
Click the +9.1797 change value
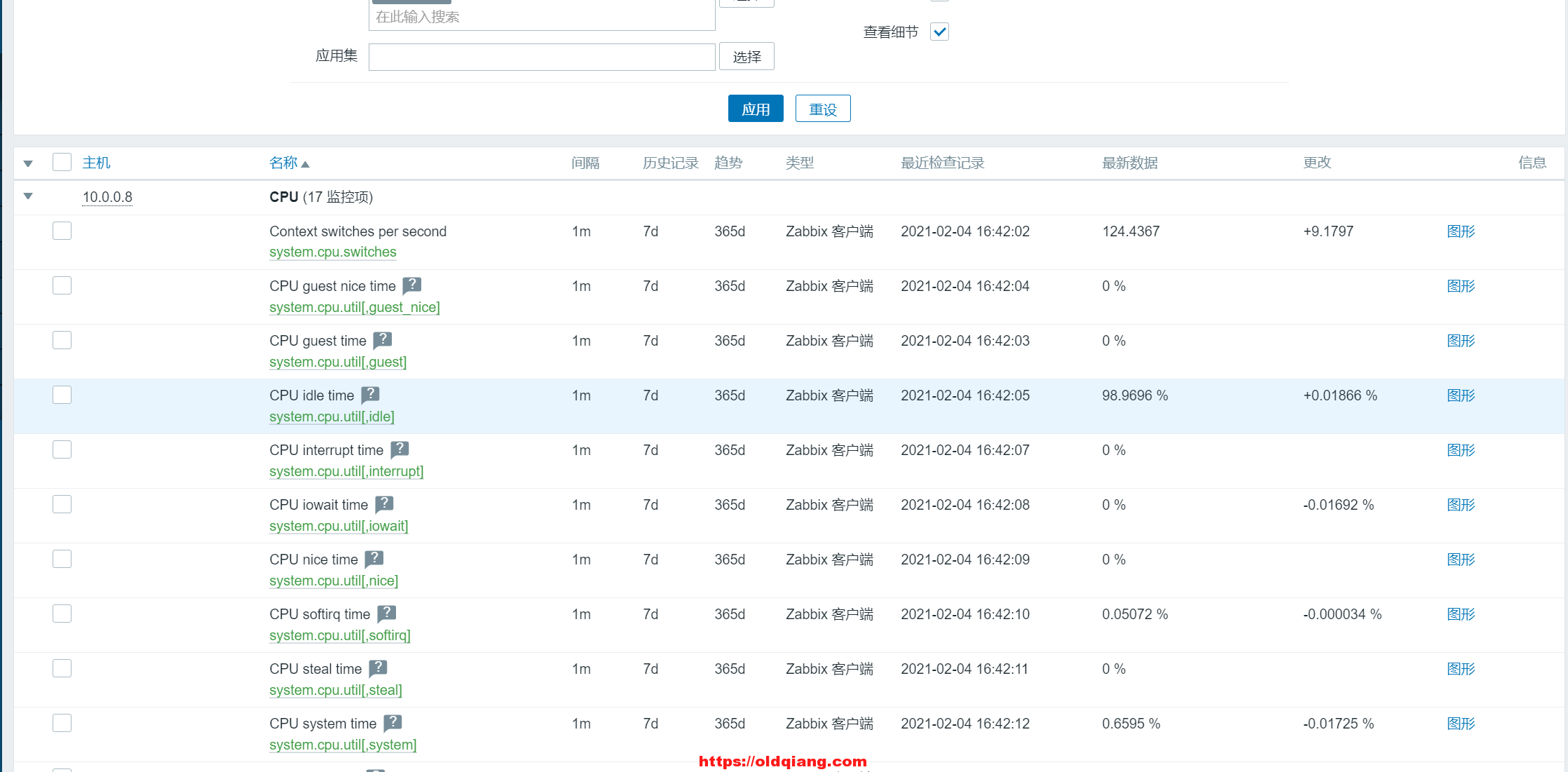[1328, 231]
